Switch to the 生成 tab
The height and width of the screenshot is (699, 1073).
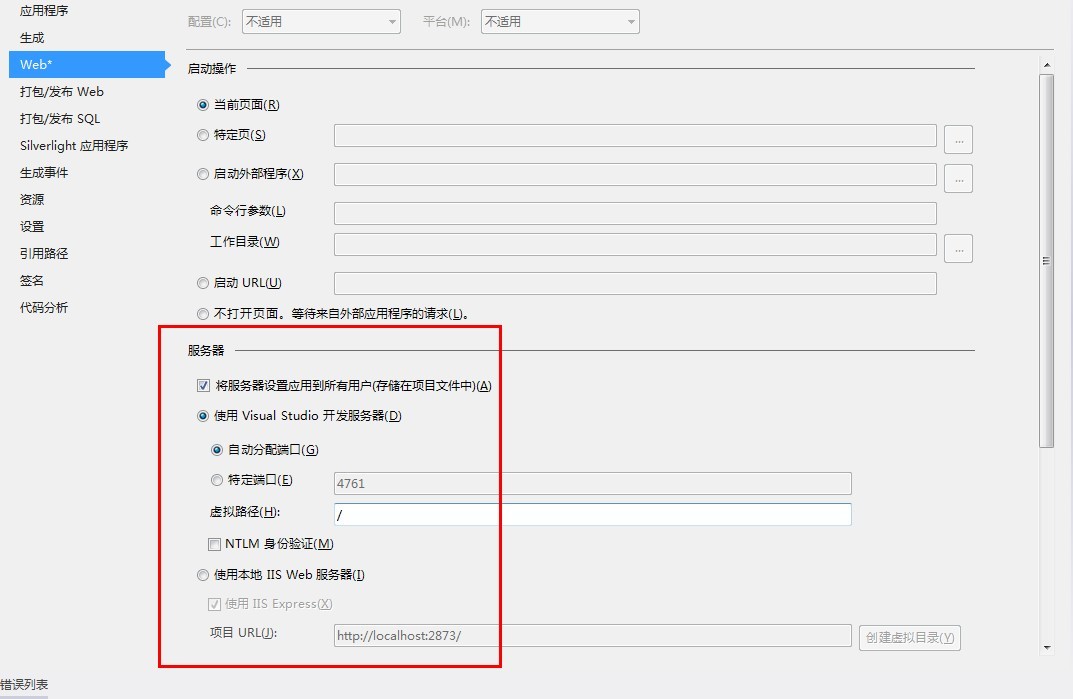pos(31,38)
